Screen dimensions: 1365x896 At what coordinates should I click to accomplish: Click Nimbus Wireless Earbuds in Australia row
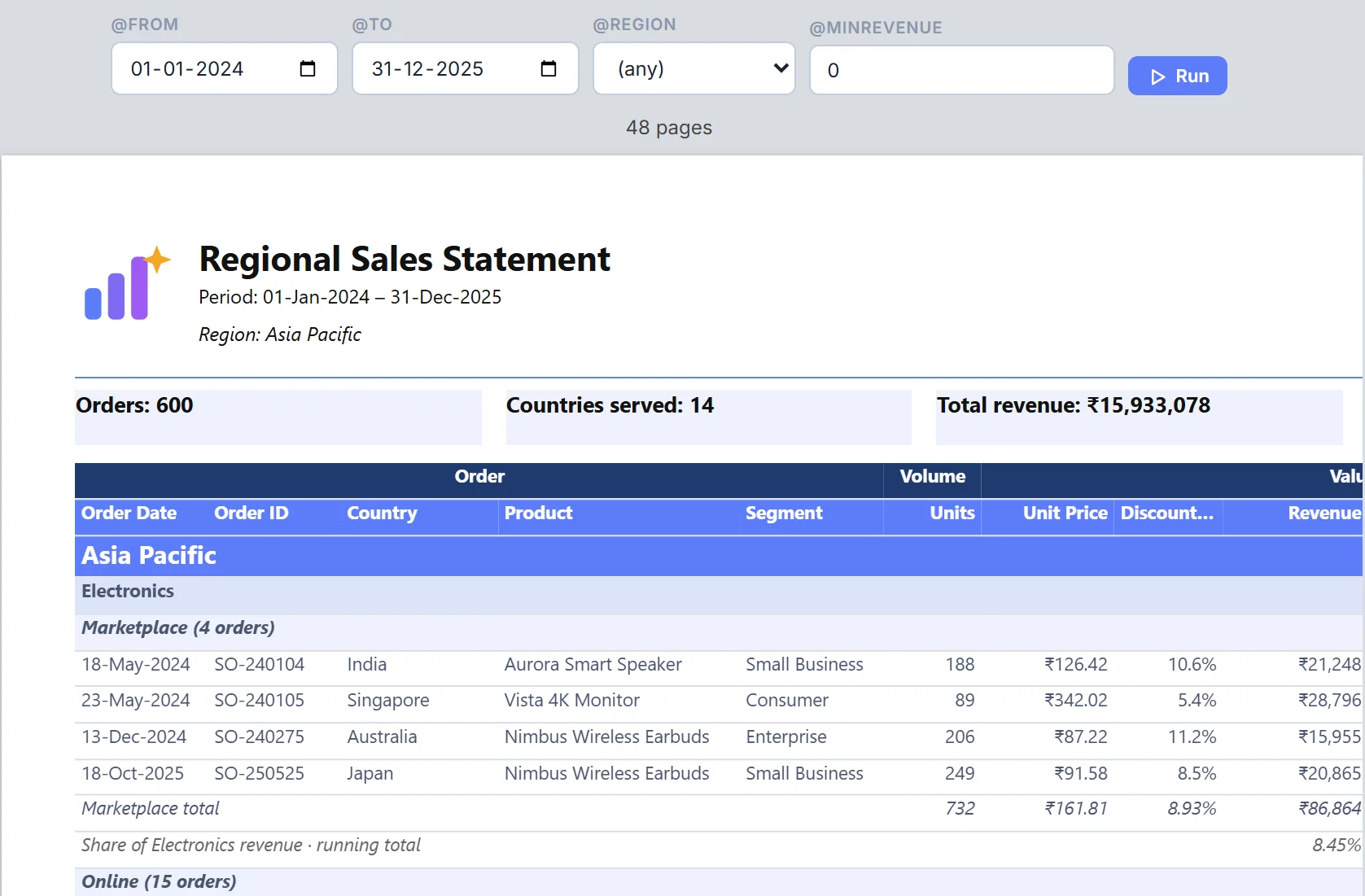click(607, 737)
